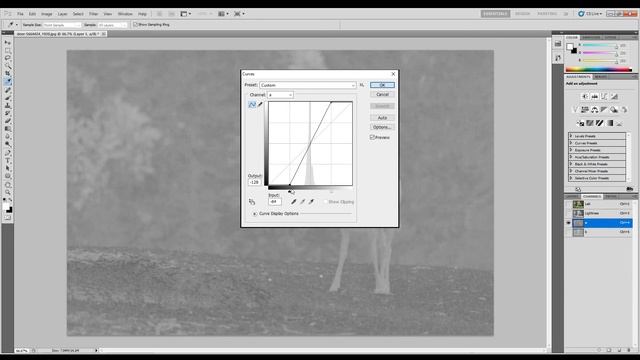Screen dimensions: 640x360
Task: Select the Crop tool
Action: [x=8, y=73]
